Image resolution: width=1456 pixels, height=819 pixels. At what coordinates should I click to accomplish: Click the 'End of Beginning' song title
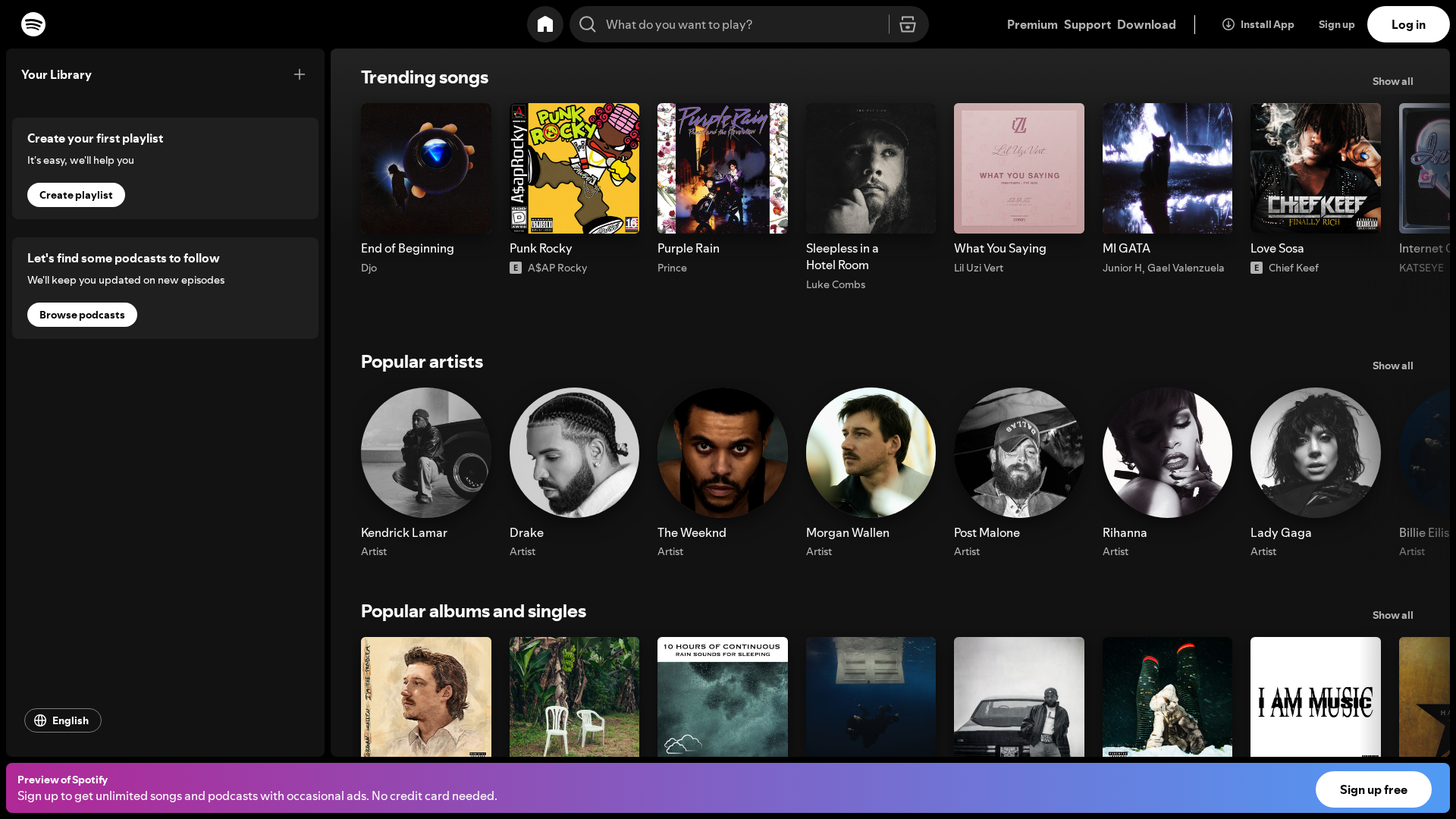coord(407,248)
